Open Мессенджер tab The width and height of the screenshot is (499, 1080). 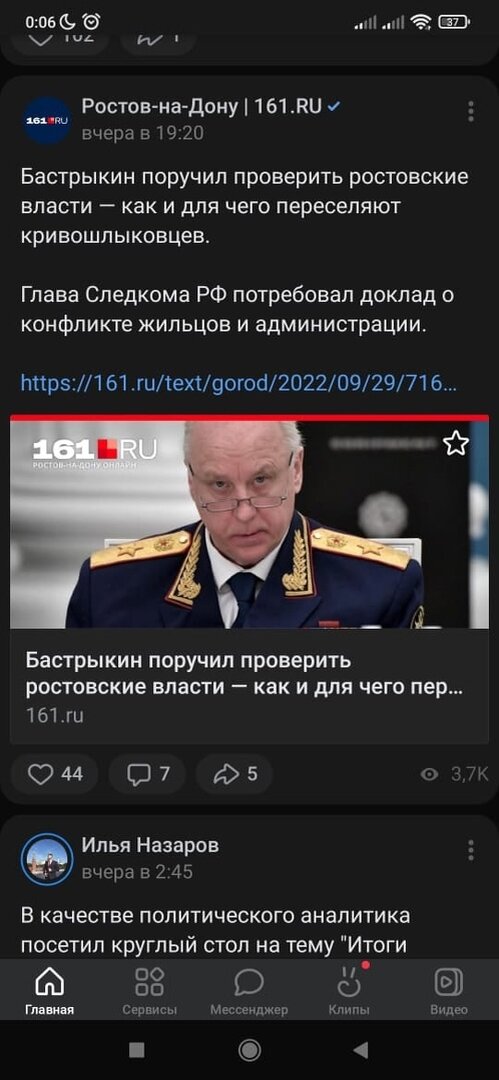click(249, 991)
